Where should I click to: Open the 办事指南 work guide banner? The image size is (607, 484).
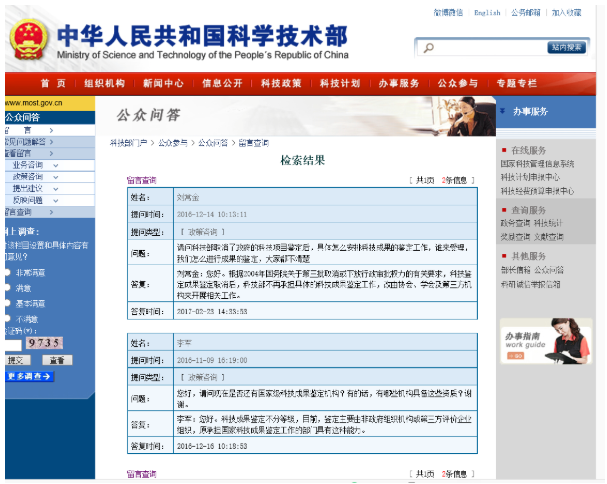pos(546,341)
